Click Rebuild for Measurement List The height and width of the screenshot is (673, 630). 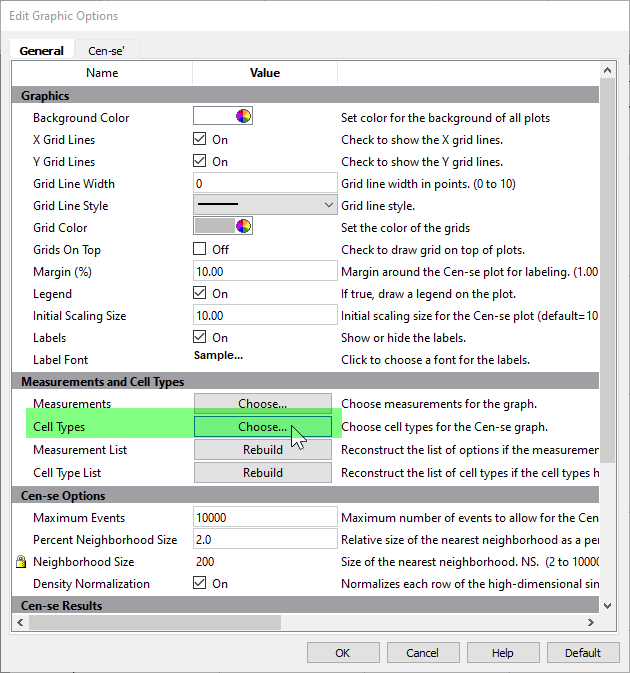tap(262, 450)
